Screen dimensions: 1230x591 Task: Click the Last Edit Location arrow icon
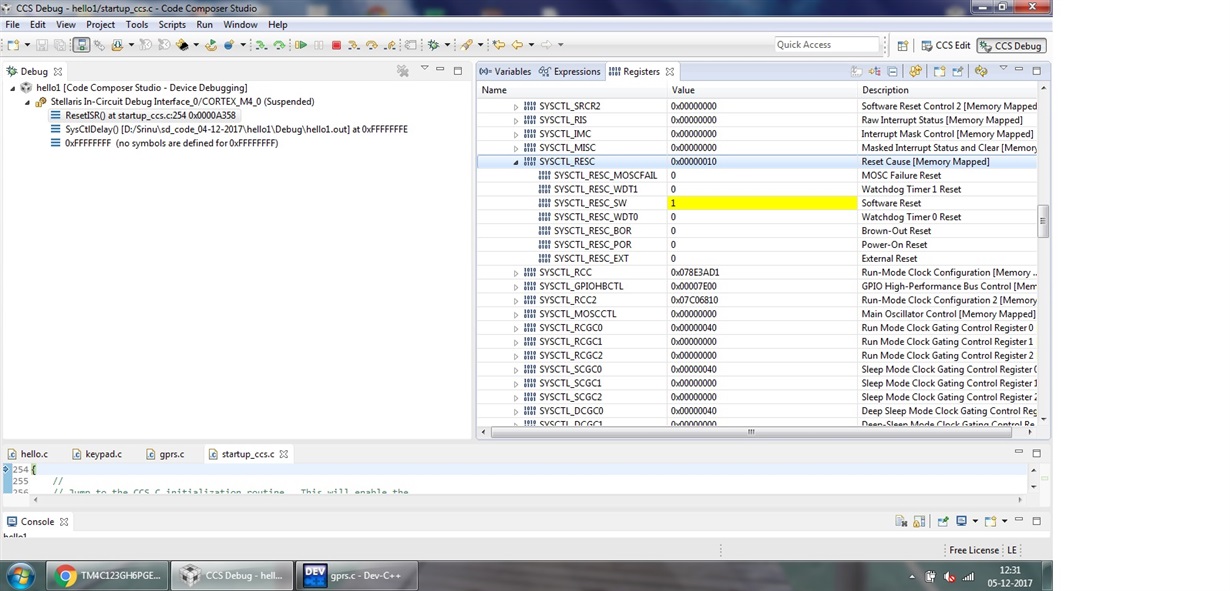pos(498,45)
